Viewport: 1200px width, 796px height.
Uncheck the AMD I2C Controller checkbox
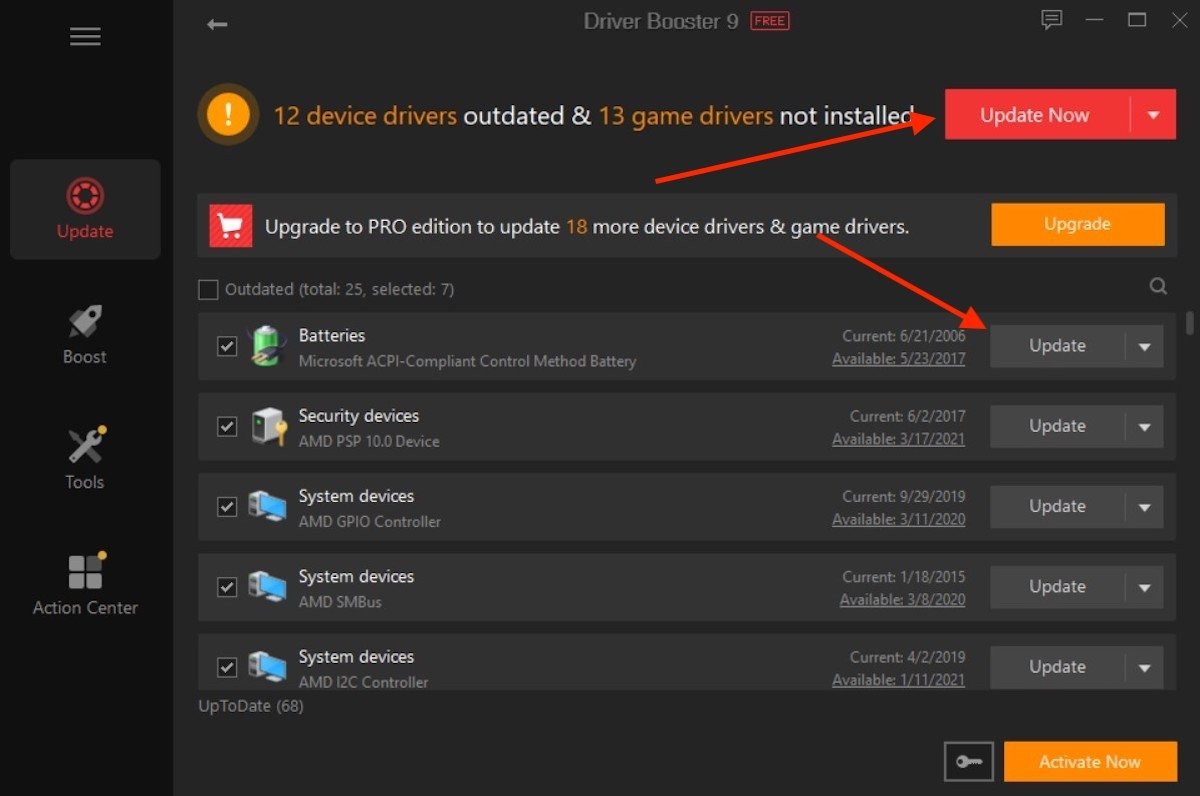pos(227,666)
